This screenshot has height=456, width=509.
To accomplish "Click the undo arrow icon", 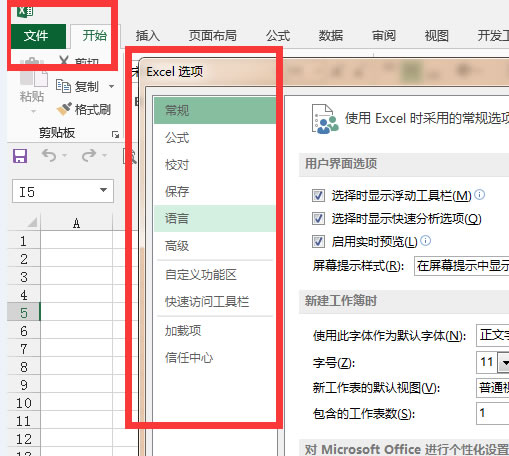I will [x=49, y=155].
